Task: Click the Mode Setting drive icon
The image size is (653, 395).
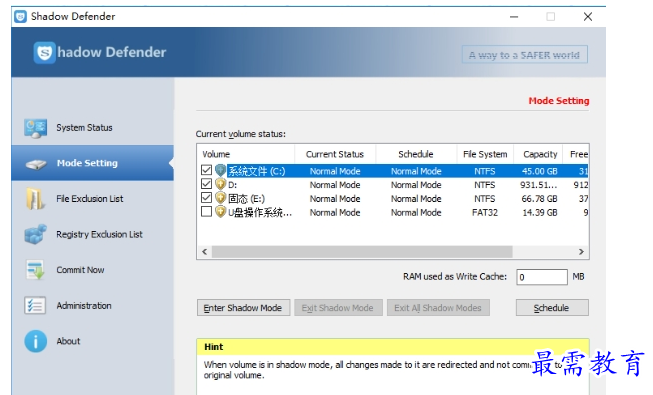Action: 36,164
